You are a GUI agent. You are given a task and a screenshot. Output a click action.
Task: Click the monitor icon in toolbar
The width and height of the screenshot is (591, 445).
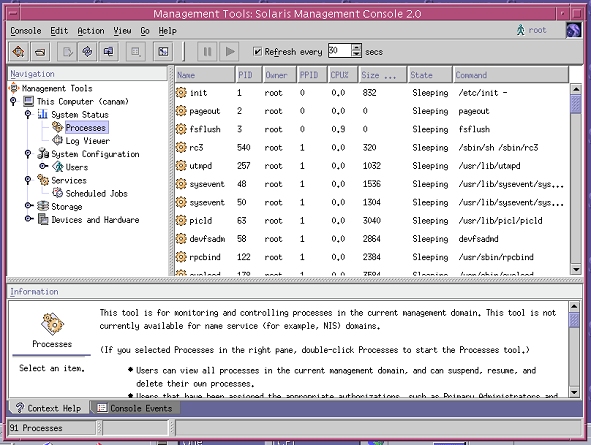coord(109,51)
